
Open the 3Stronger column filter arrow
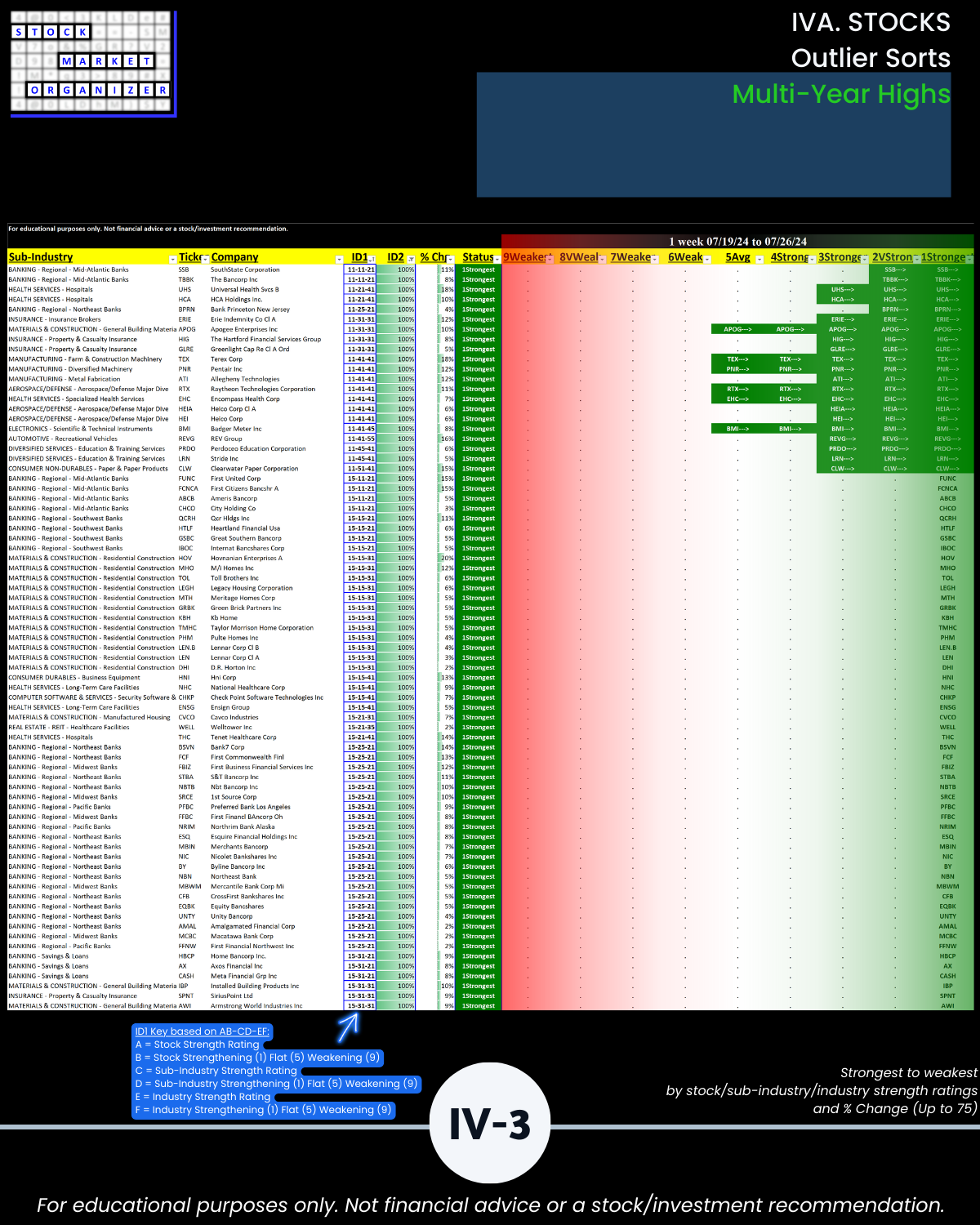click(x=865, y=259)
